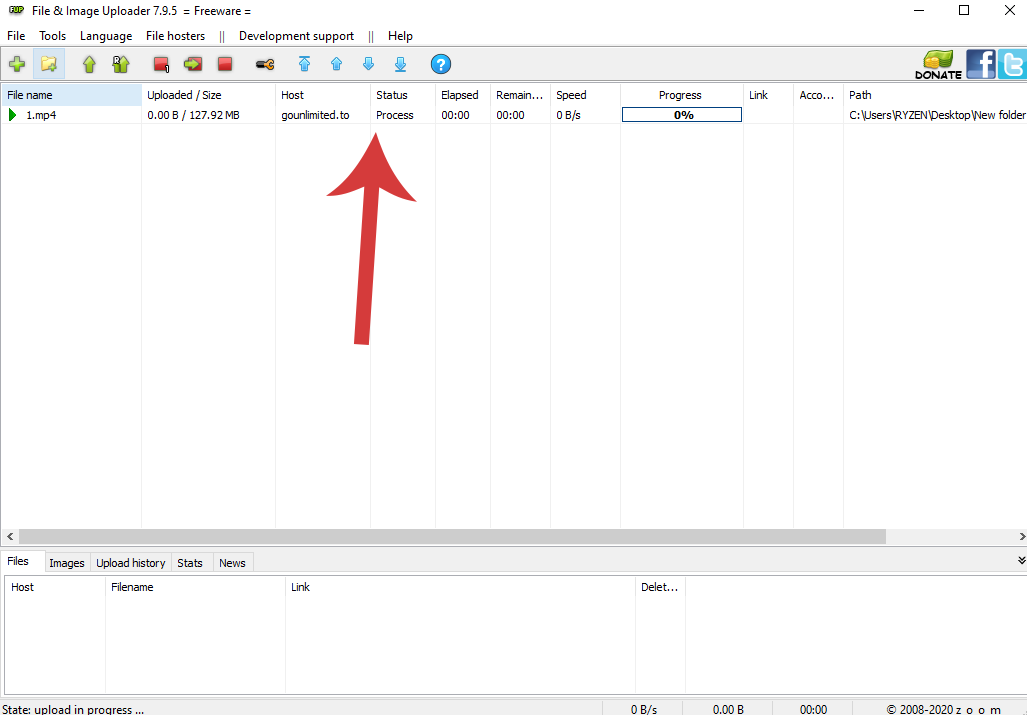Switch to the Upload history tab
The image size is (1027, 715).
[x=131, y=563]
